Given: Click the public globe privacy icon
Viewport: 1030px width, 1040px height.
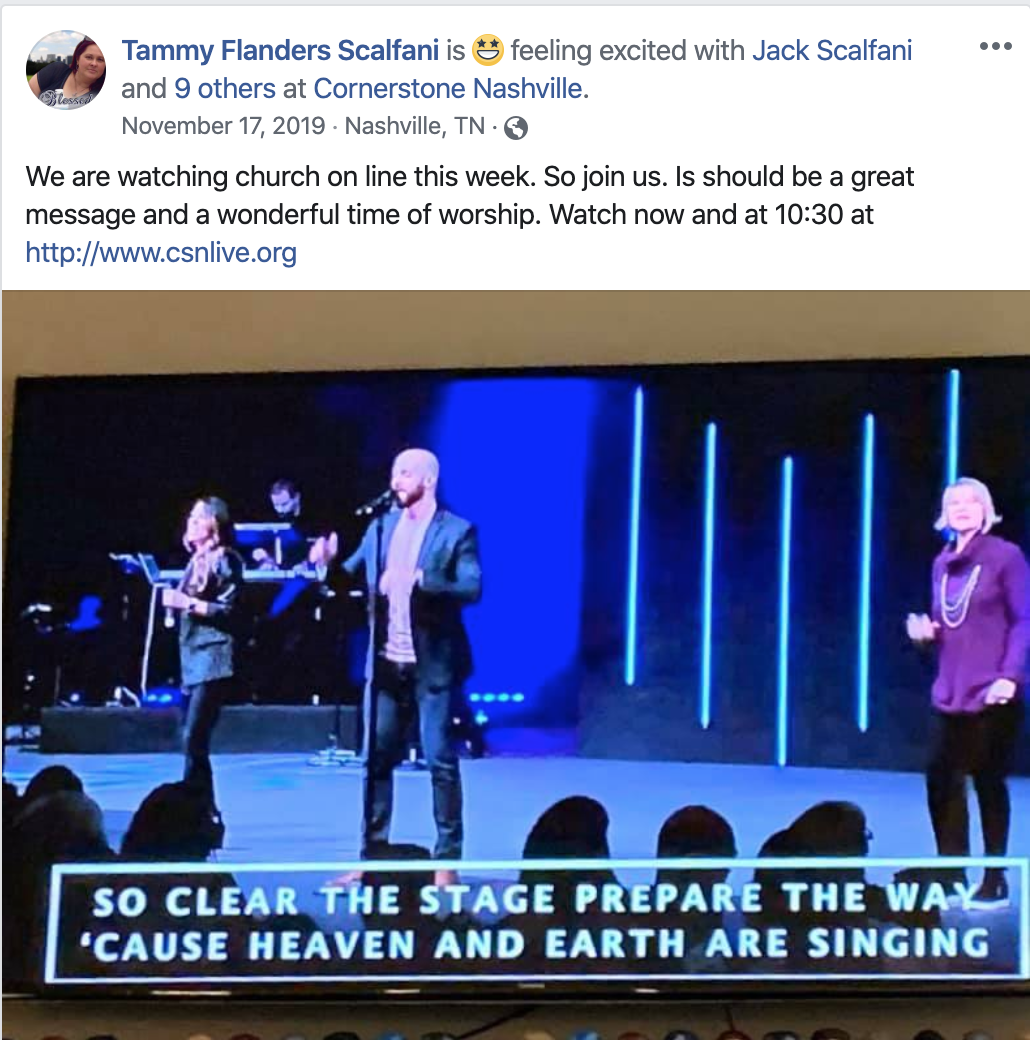Looking at the screenshot, I should pyautogui.click(x=516, y=127).
